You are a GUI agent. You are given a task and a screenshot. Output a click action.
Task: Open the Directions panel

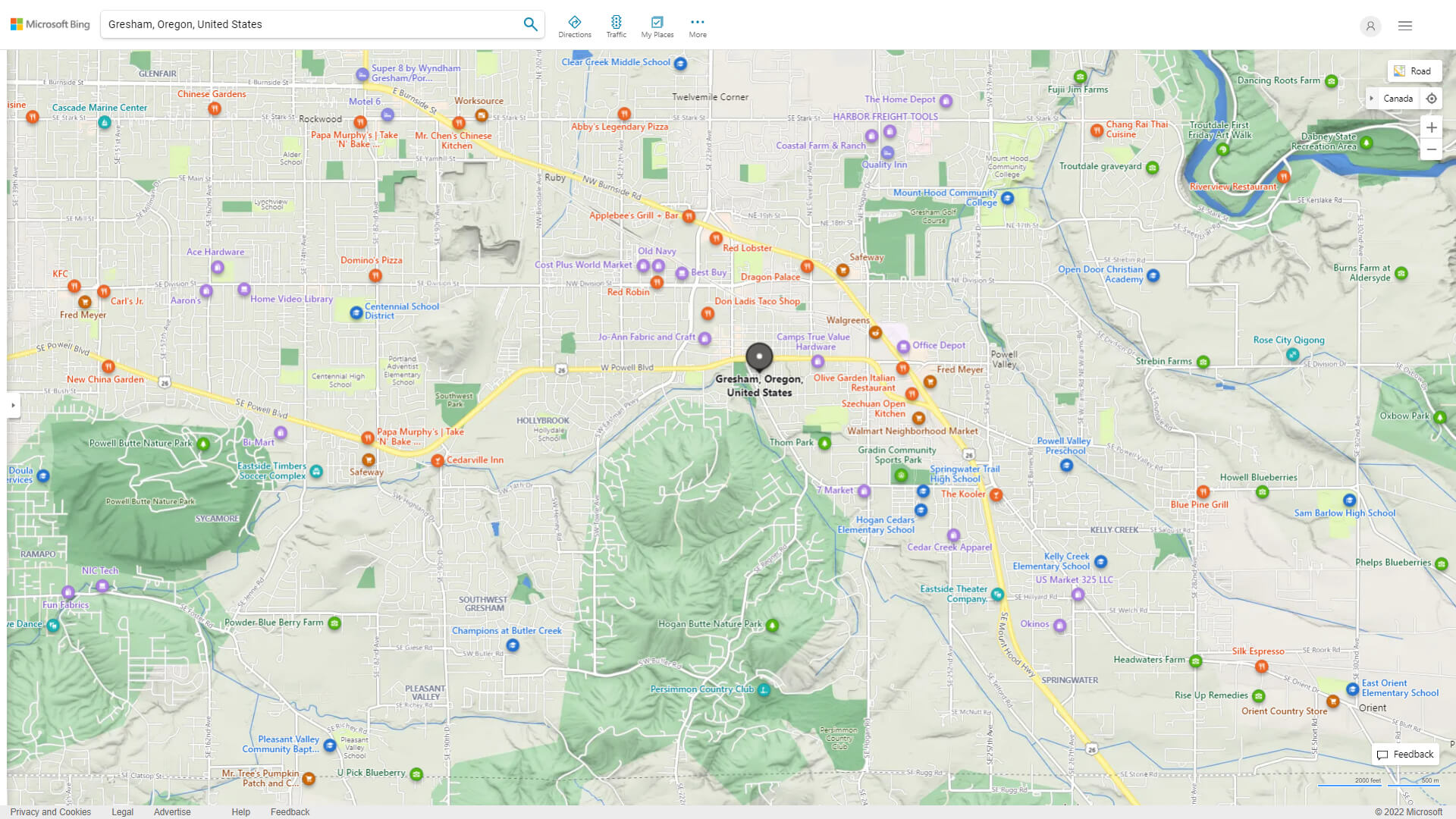coord(575,25)
